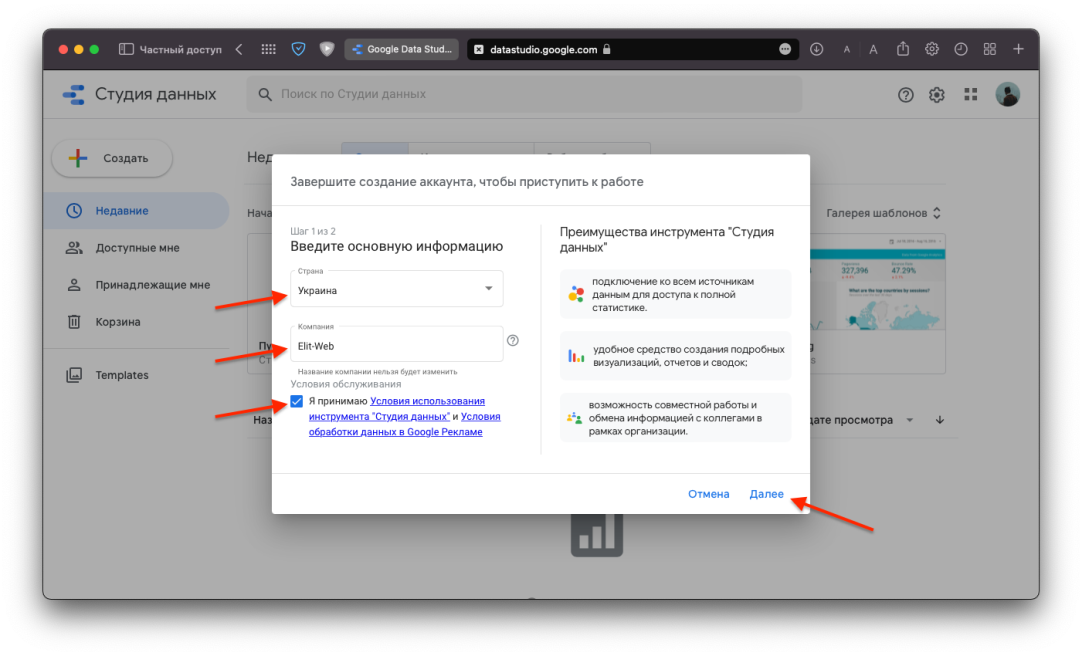Click the Safari share icon
The image size is (1082, 656).
[x=903, y=48]
